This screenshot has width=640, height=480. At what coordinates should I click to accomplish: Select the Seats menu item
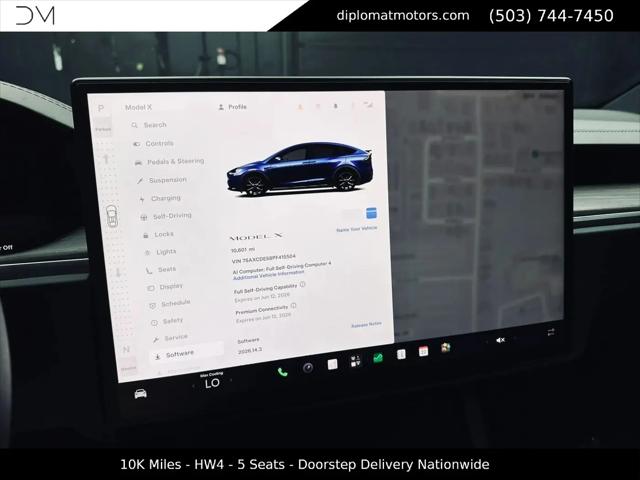(161, 269)
